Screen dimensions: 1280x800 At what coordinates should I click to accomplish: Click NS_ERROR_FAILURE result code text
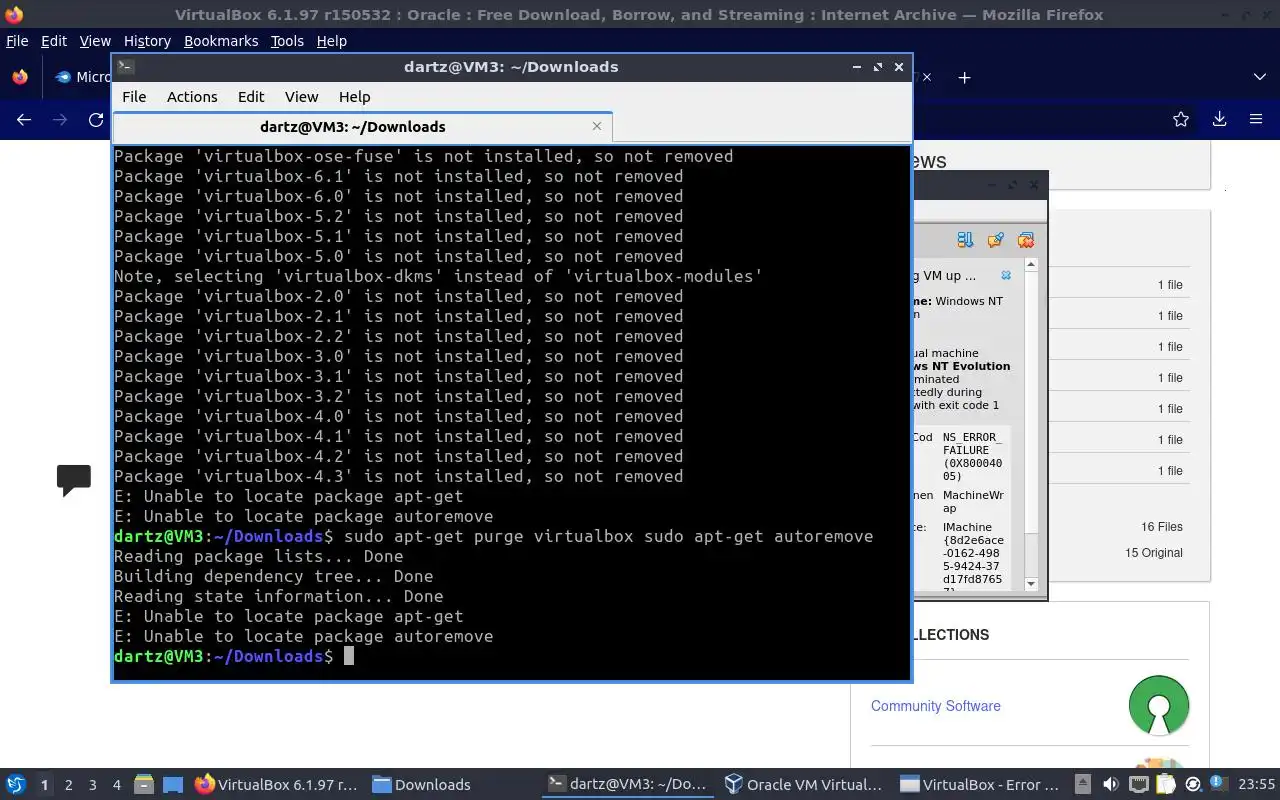(x=972, y=457)
